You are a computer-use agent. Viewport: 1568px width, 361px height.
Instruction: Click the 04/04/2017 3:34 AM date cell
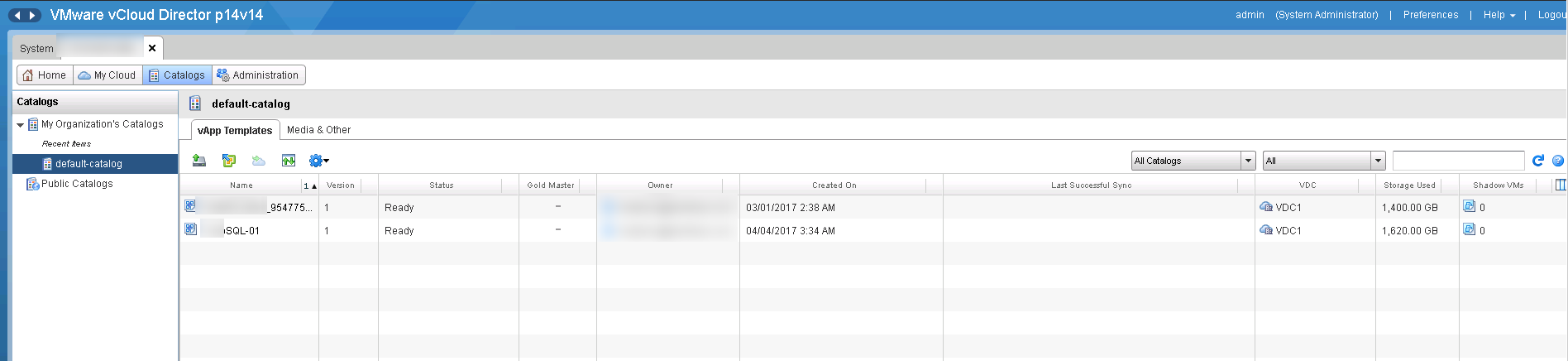[791, 231]
